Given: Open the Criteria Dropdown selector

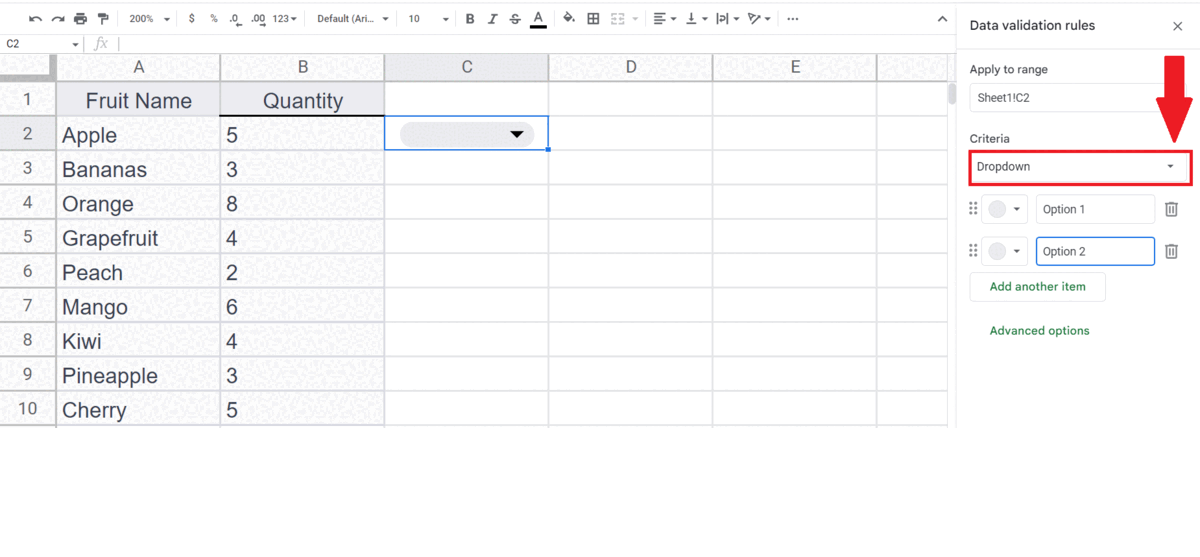Looking at the screenshot, I should coord(1079,167).
